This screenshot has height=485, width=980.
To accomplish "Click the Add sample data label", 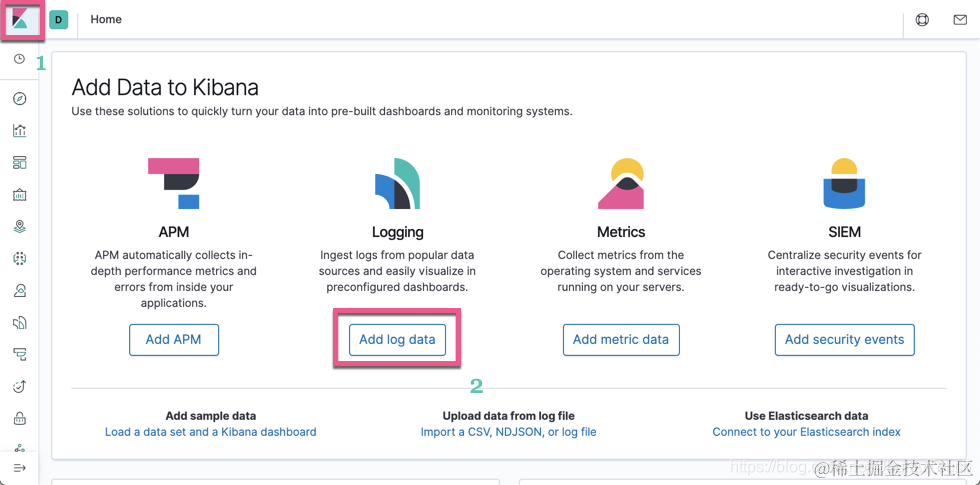I will pos(211,416).
